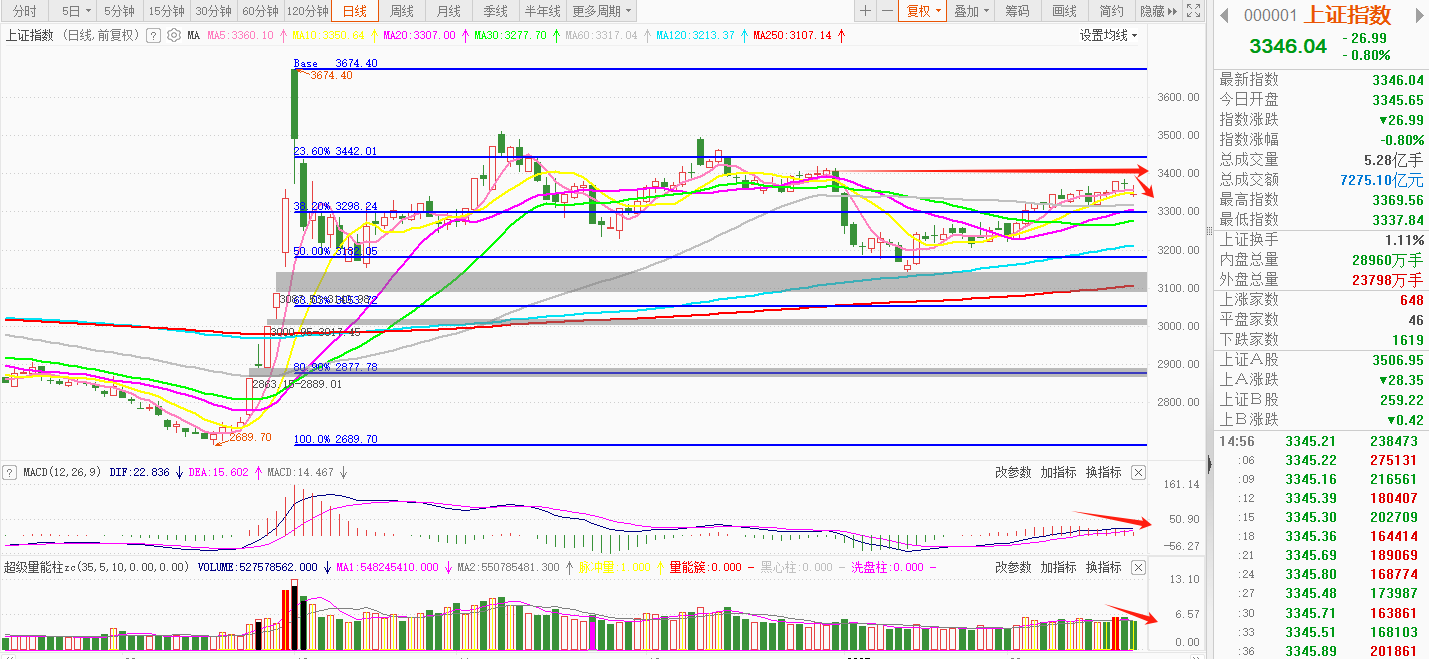Click the MA120:3213.37 indicator label
1429x659 pixels.
coord(695,35)
